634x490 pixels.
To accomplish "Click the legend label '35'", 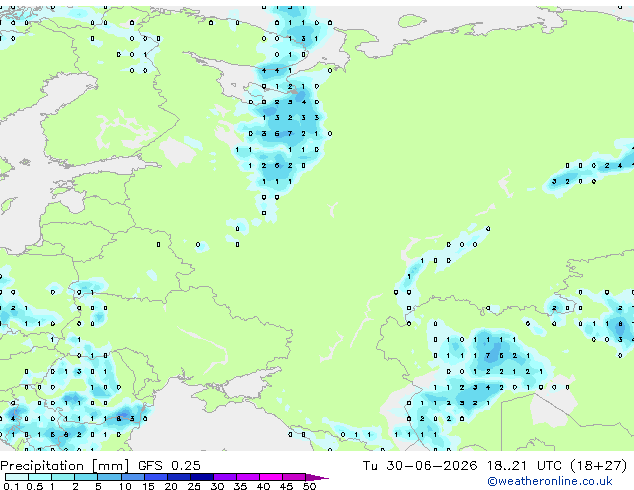I will (240, 486).
